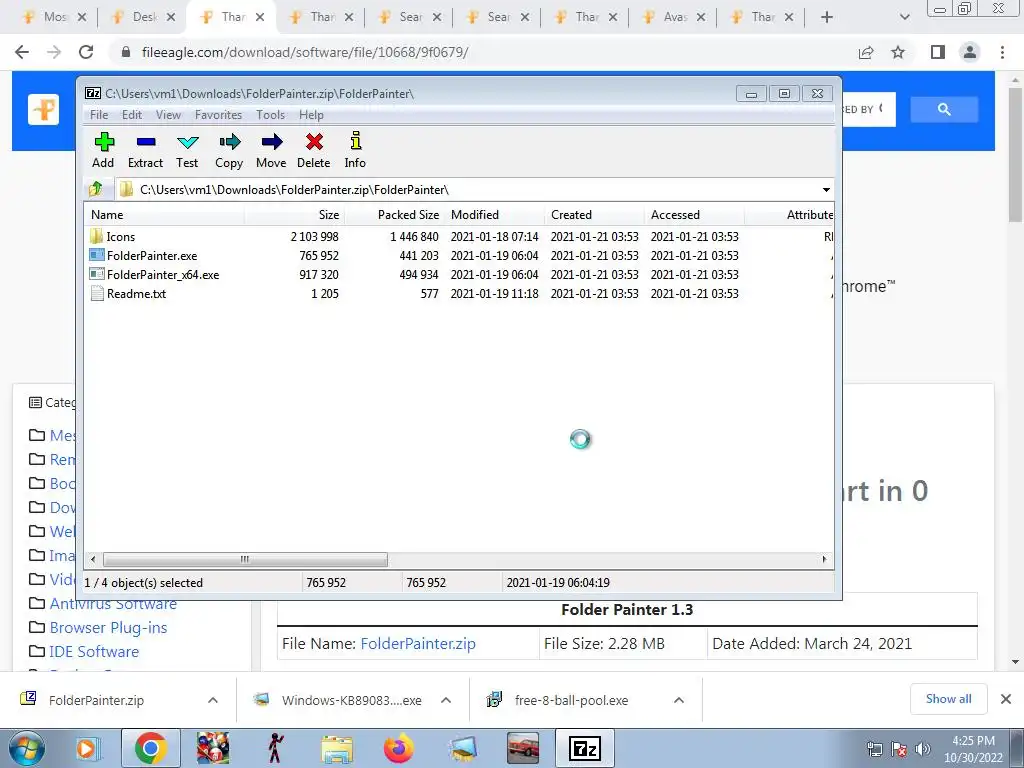Open Windows Explorer from the taskbar
The image size is (1024, 768).
point(337,748)
